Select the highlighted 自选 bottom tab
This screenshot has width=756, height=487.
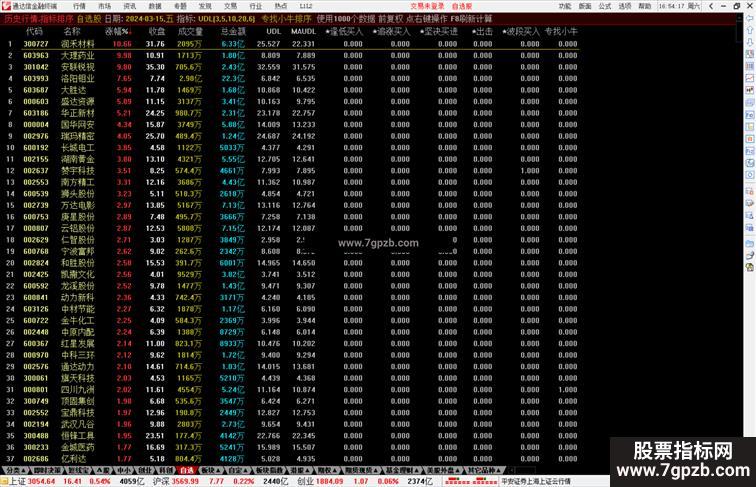click(x=187, y=470)
